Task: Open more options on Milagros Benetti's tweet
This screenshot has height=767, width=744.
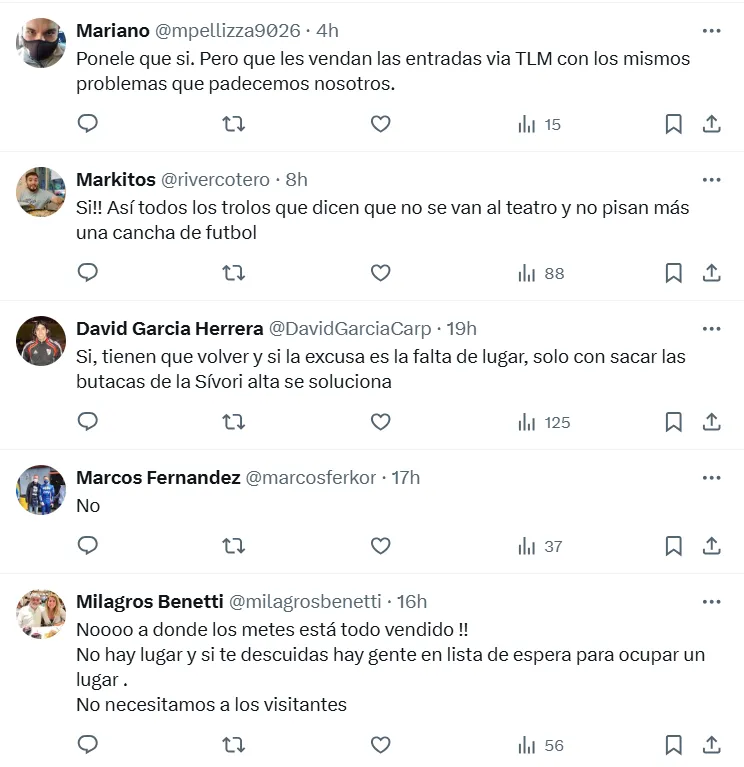Action: coord(711,602)
